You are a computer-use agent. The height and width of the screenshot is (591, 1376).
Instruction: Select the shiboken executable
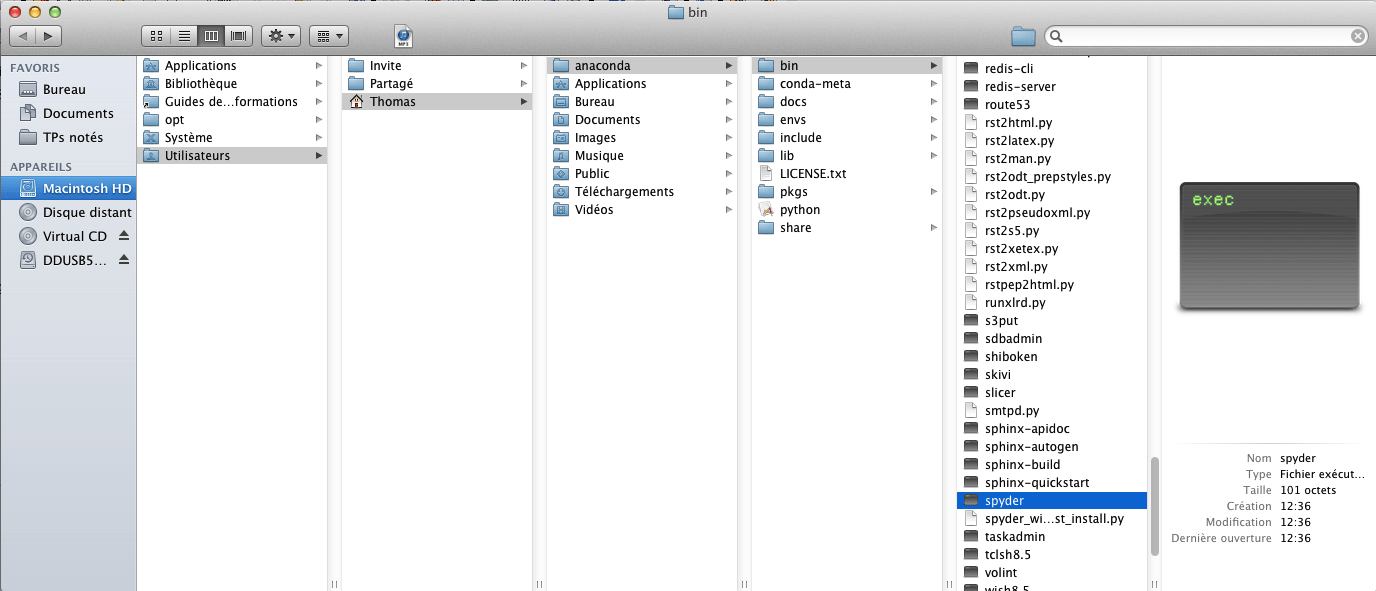tap(1052, 357)
